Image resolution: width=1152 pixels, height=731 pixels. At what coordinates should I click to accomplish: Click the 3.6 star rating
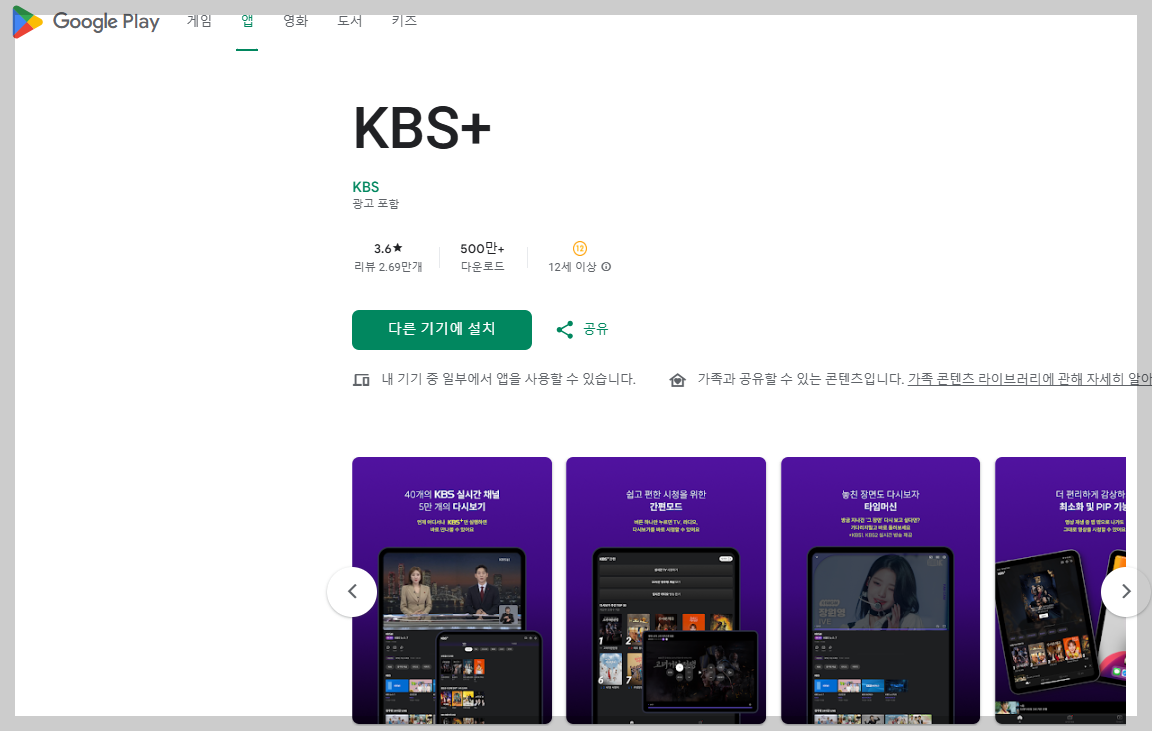(388, 248)
